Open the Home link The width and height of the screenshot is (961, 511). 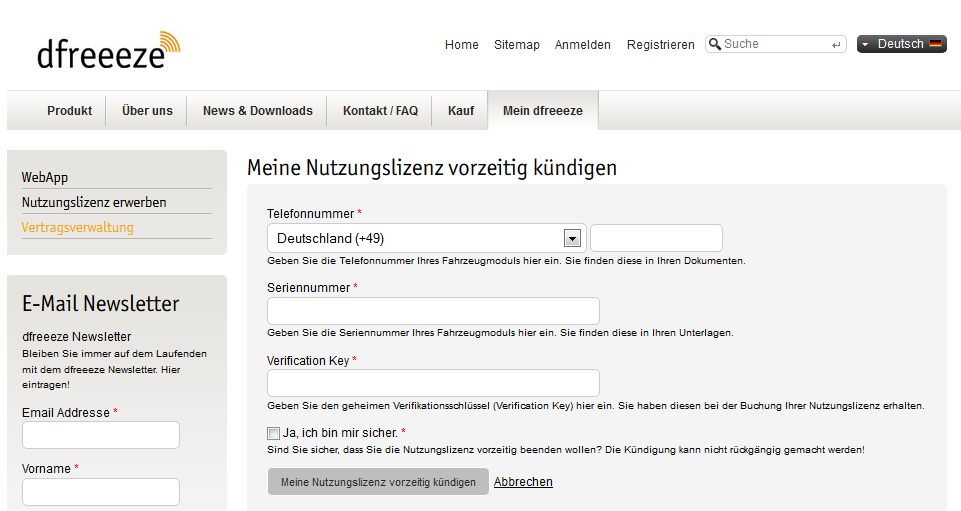tap(462, 45)
